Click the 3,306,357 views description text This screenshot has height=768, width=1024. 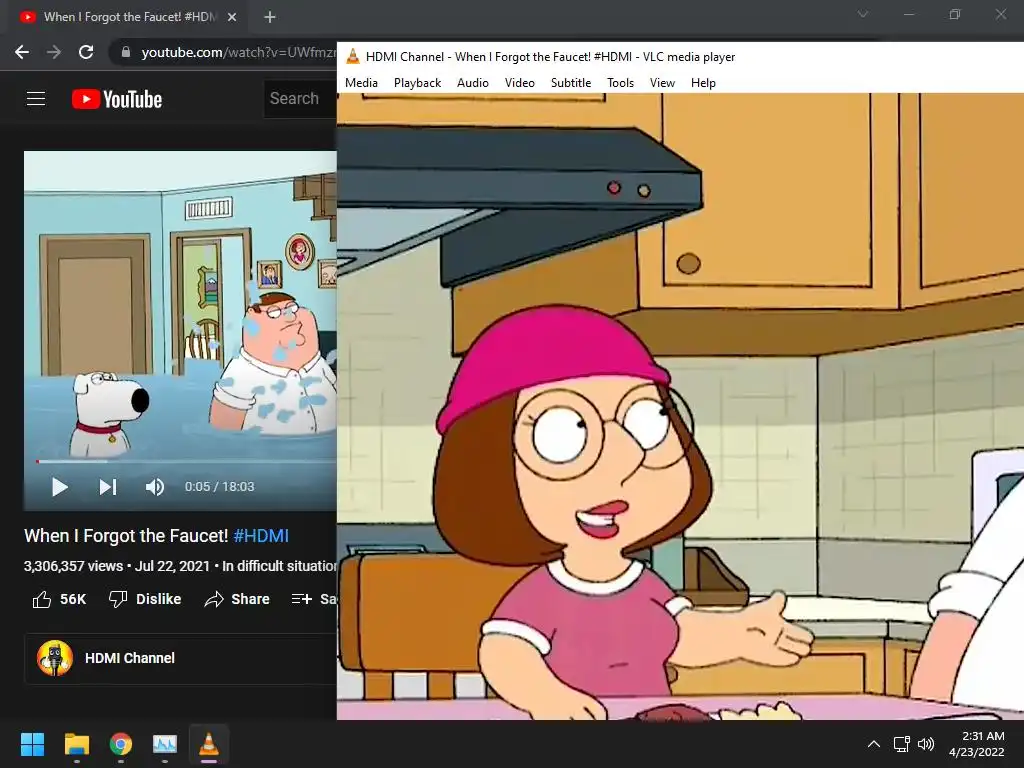click(180, 566)
